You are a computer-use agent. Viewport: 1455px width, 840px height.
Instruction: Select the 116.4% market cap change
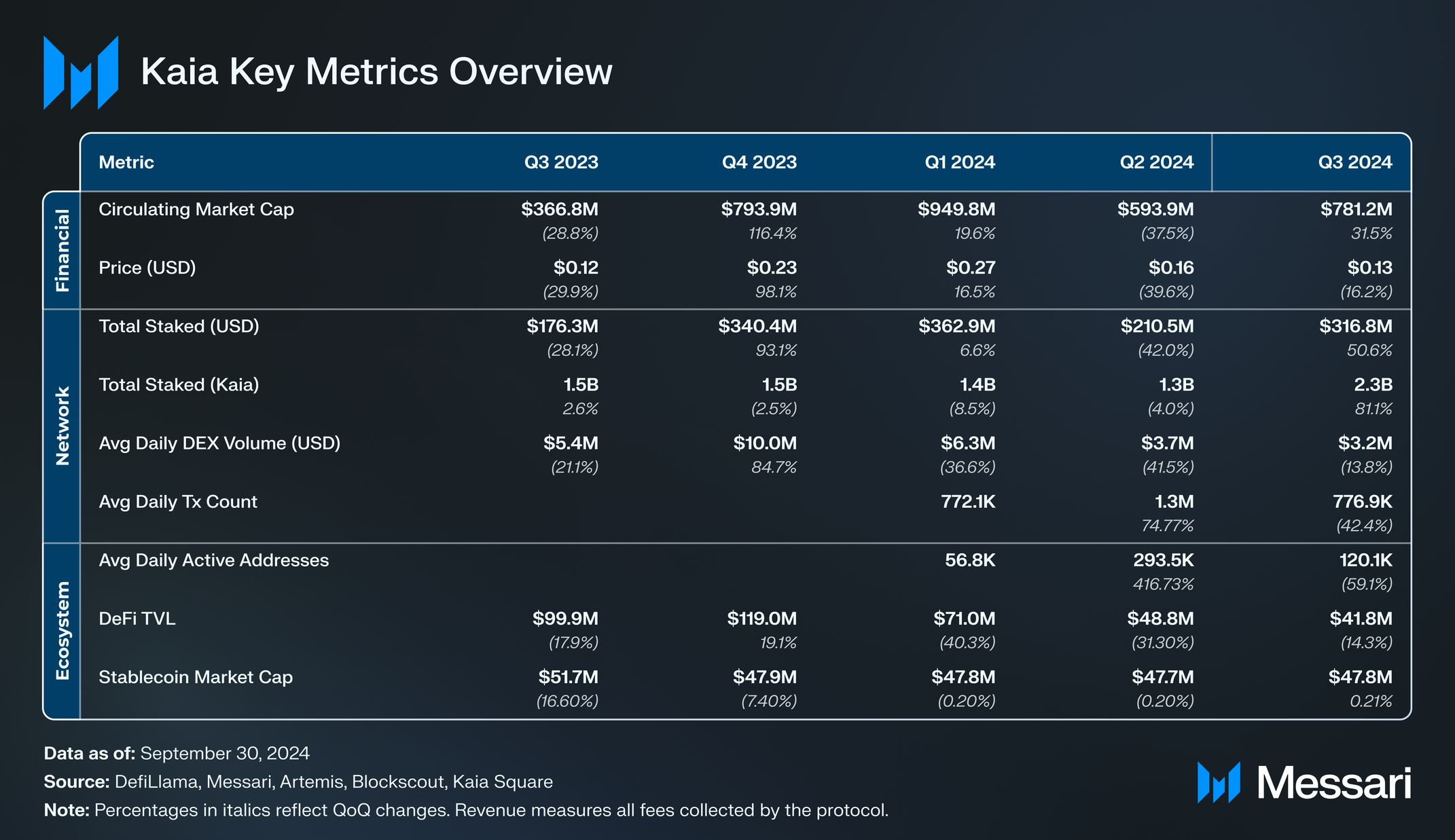pyautogui.click(x=772, y=234)
